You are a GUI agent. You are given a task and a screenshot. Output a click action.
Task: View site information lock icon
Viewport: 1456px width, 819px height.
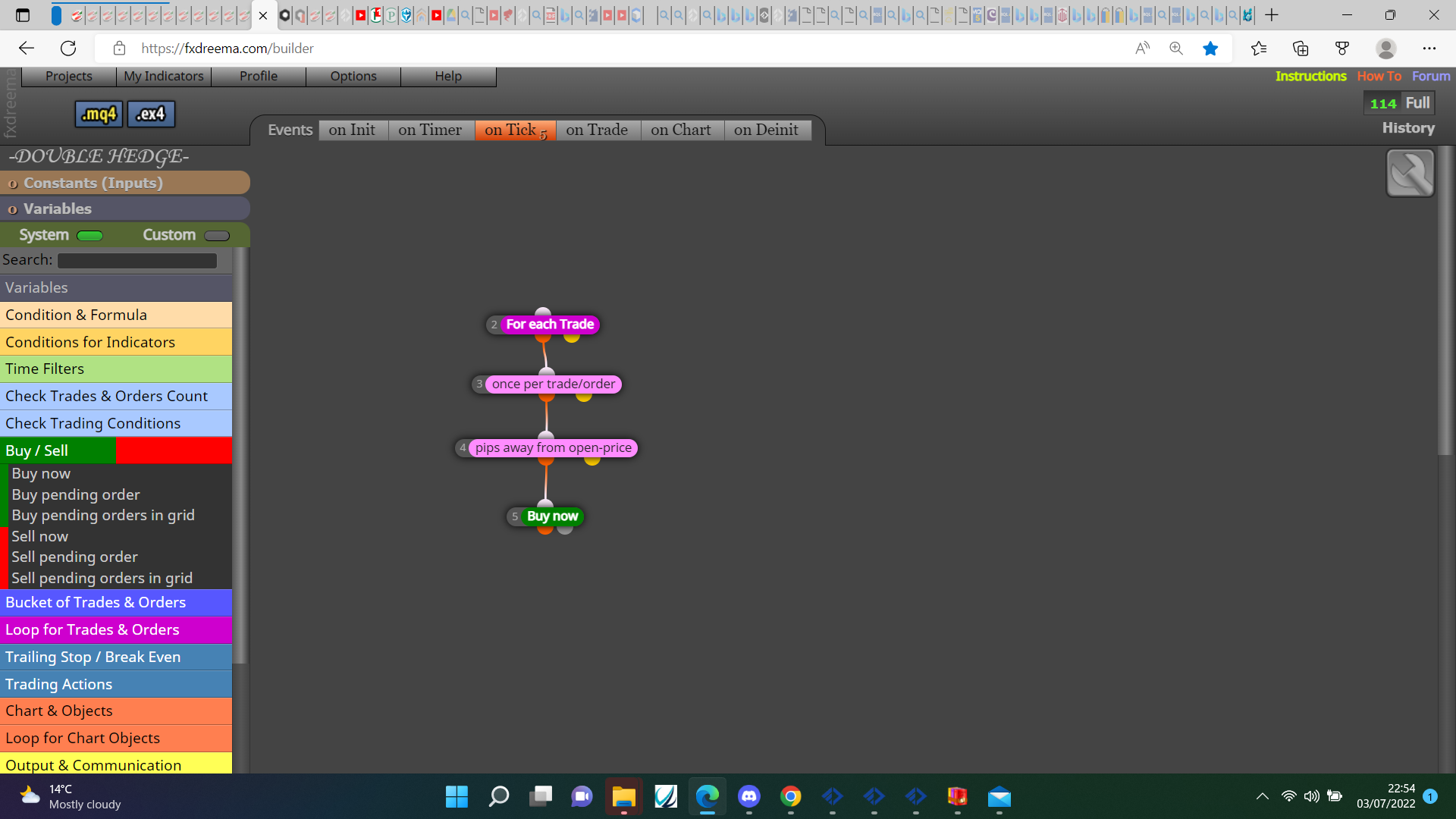coord(119,49)
